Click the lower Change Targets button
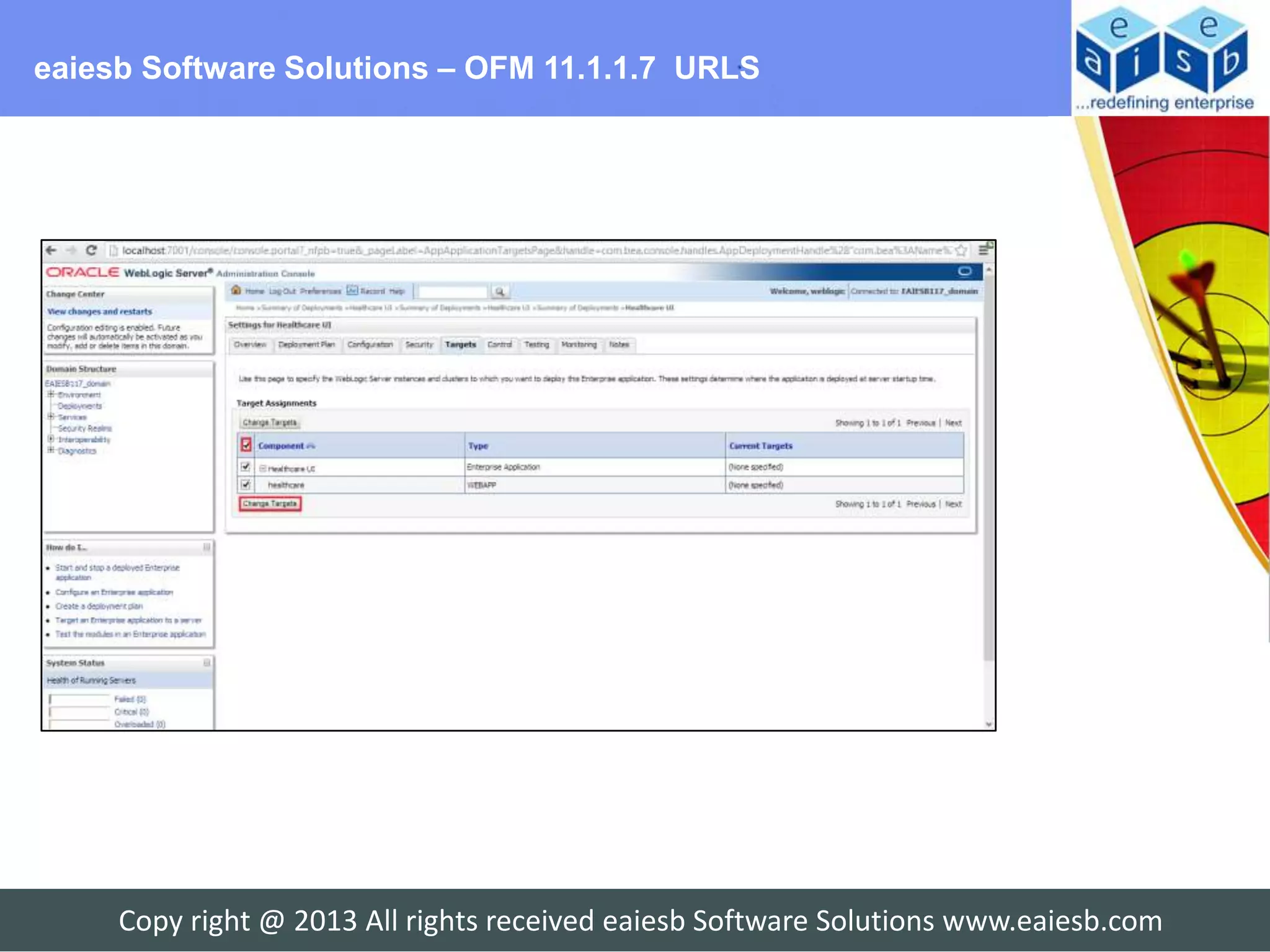Screen dimensions: 1270x952 click(x=270, y=504)
